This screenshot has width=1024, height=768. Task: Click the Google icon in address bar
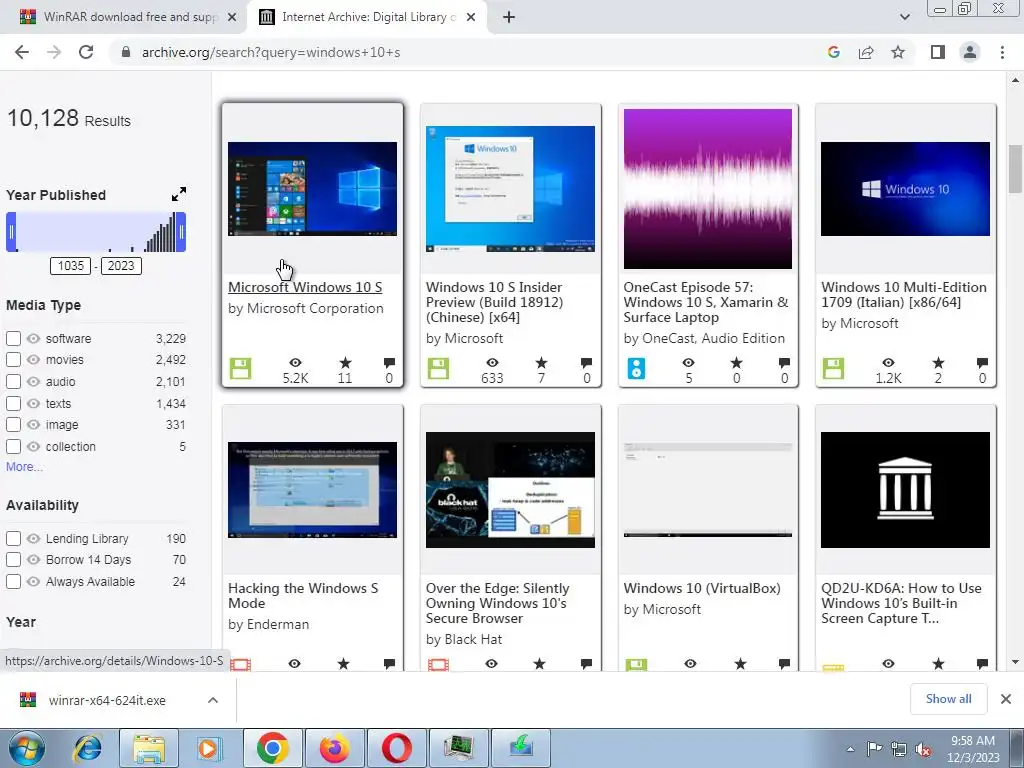(x=833, y=52)
